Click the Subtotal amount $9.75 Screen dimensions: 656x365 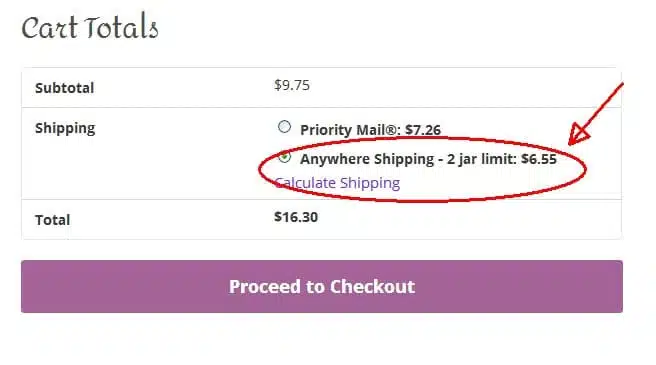(x=292, y=85)
